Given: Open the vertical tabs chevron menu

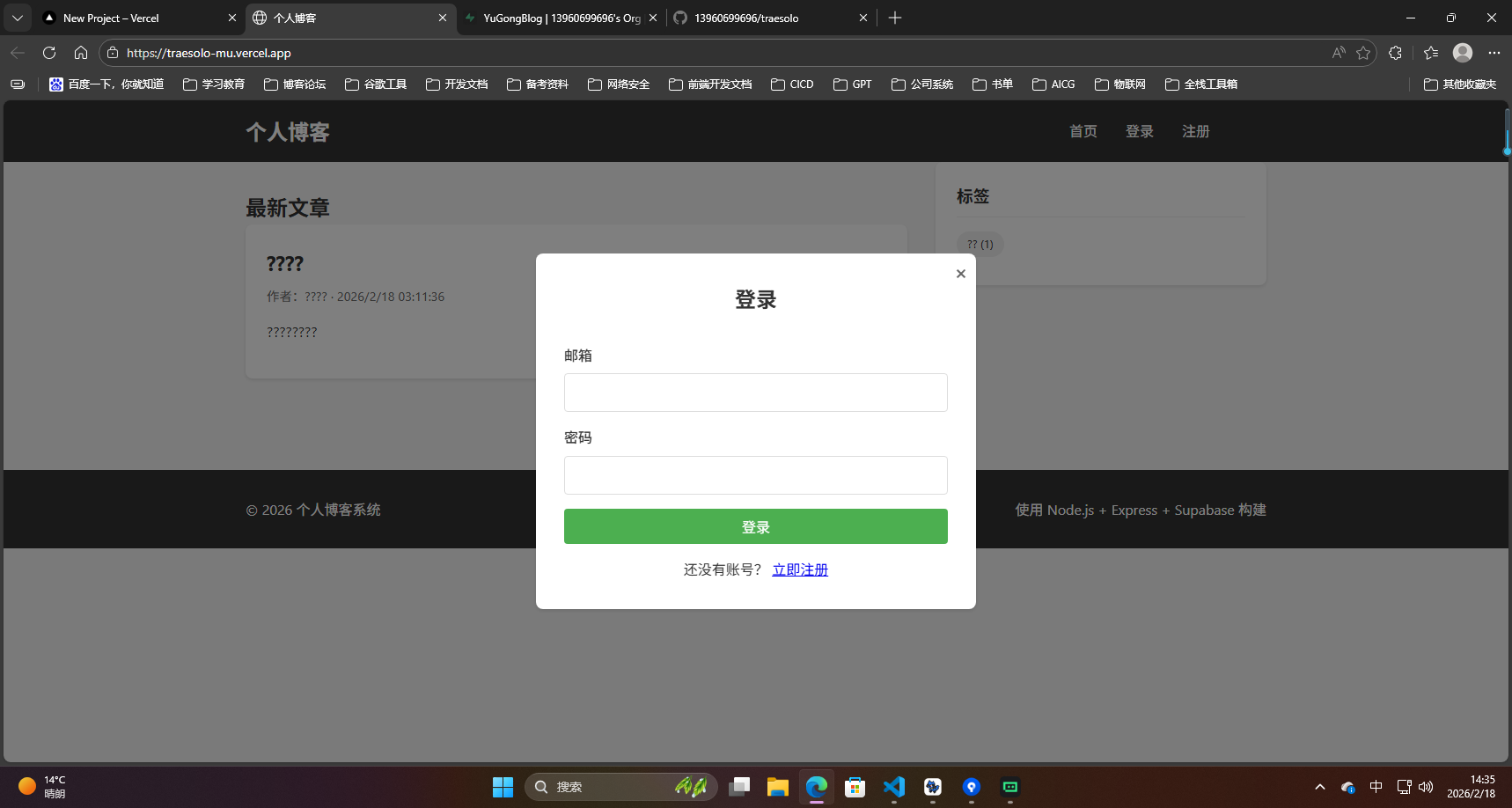Looking at the screenshot, I should tap(17, 18).
